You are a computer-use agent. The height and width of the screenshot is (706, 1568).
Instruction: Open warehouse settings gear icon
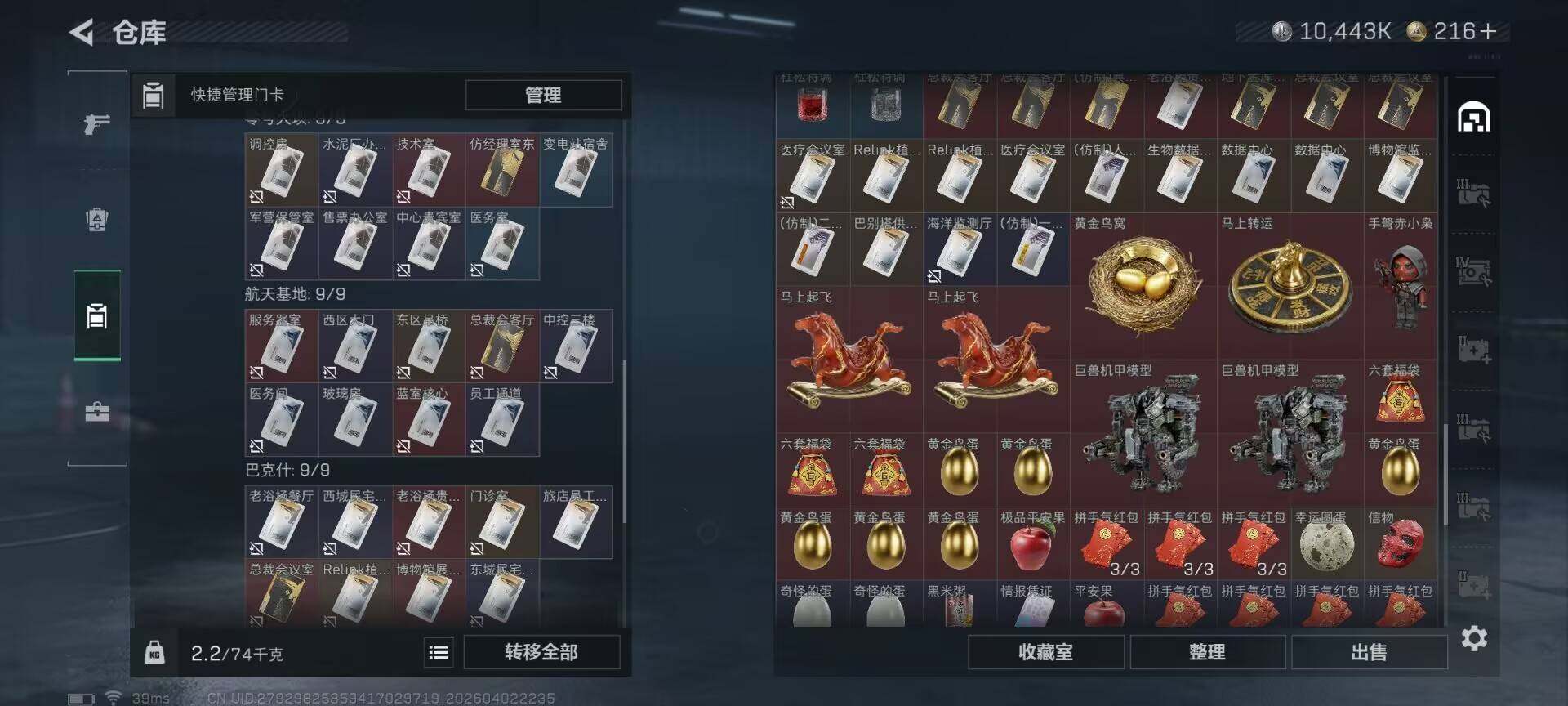click(1473, 638)
